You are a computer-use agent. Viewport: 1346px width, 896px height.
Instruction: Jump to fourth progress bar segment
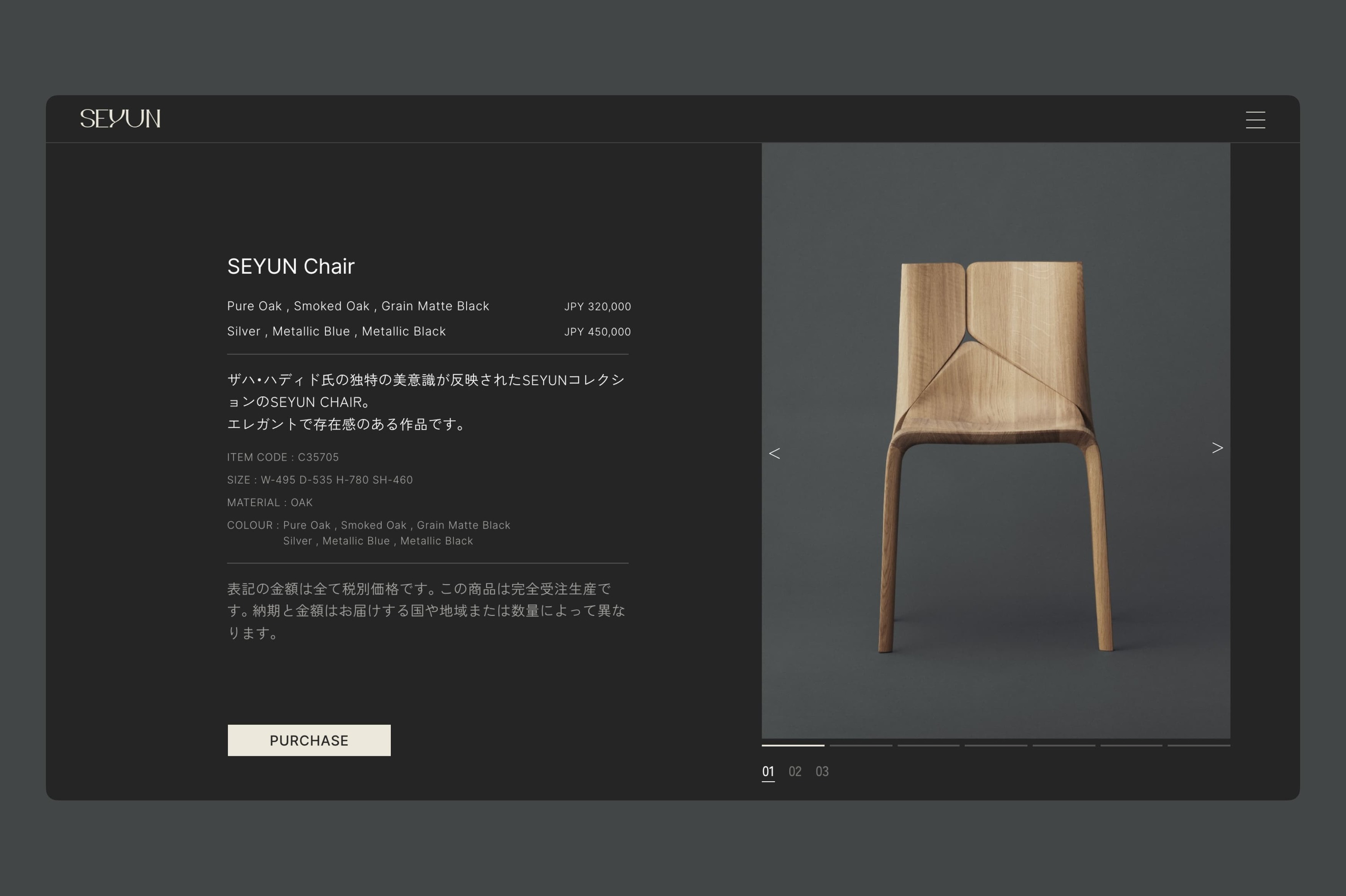coord(996,745)
